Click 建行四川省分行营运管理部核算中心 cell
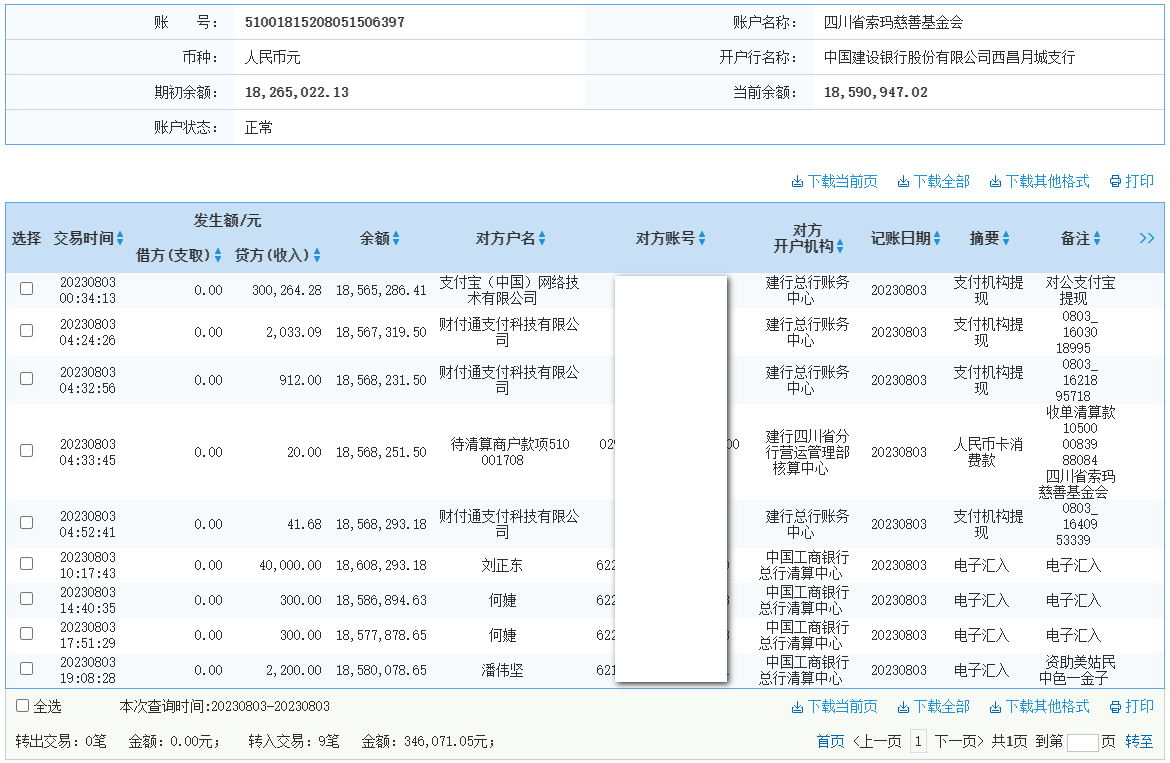The height and width of the screenshot is (763, 1170). tap(807, 452)
